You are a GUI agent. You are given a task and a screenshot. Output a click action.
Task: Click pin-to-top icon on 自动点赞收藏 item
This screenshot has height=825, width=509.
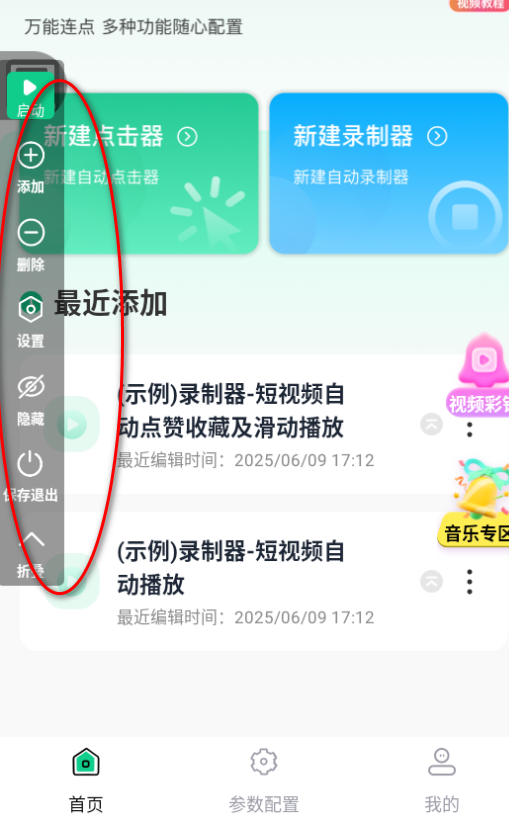coord(432,425)
